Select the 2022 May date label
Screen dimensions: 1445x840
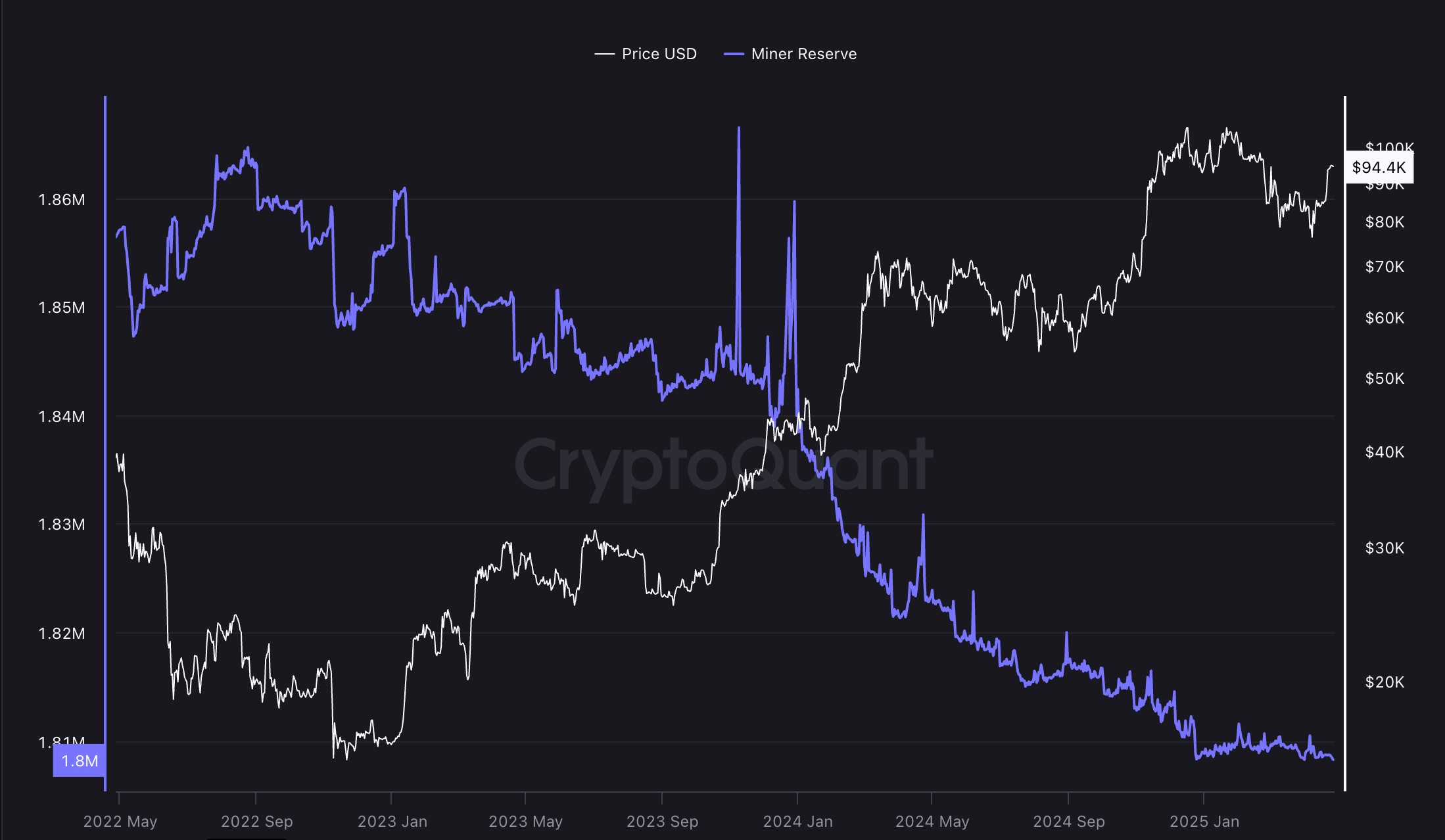(x=120, y=822)
